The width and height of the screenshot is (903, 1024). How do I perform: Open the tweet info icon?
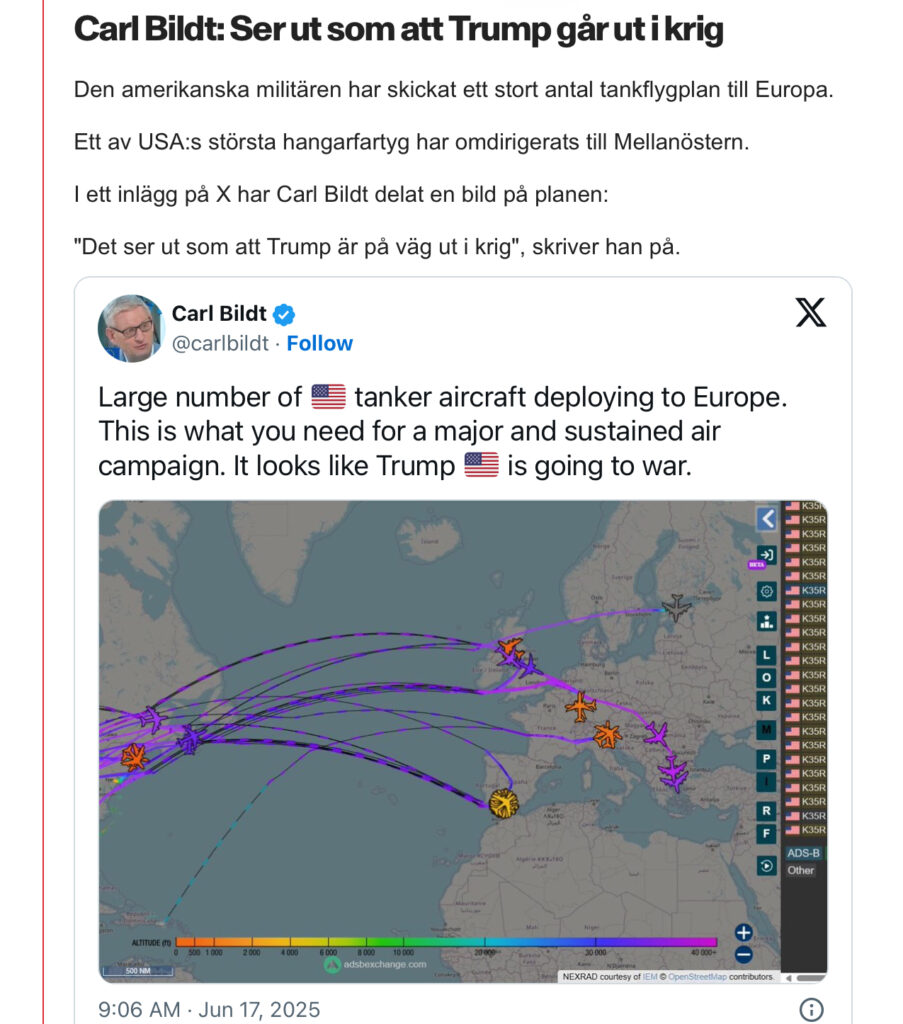[x=811, y=1010]
